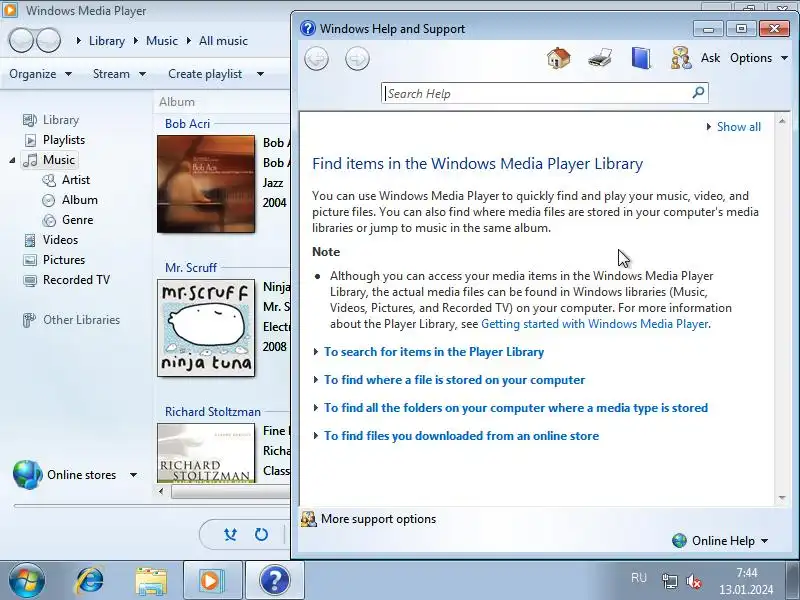This screenshot has width=800, height=600.
Task: Expand 'To find all the folders' section
Action: 516,408
